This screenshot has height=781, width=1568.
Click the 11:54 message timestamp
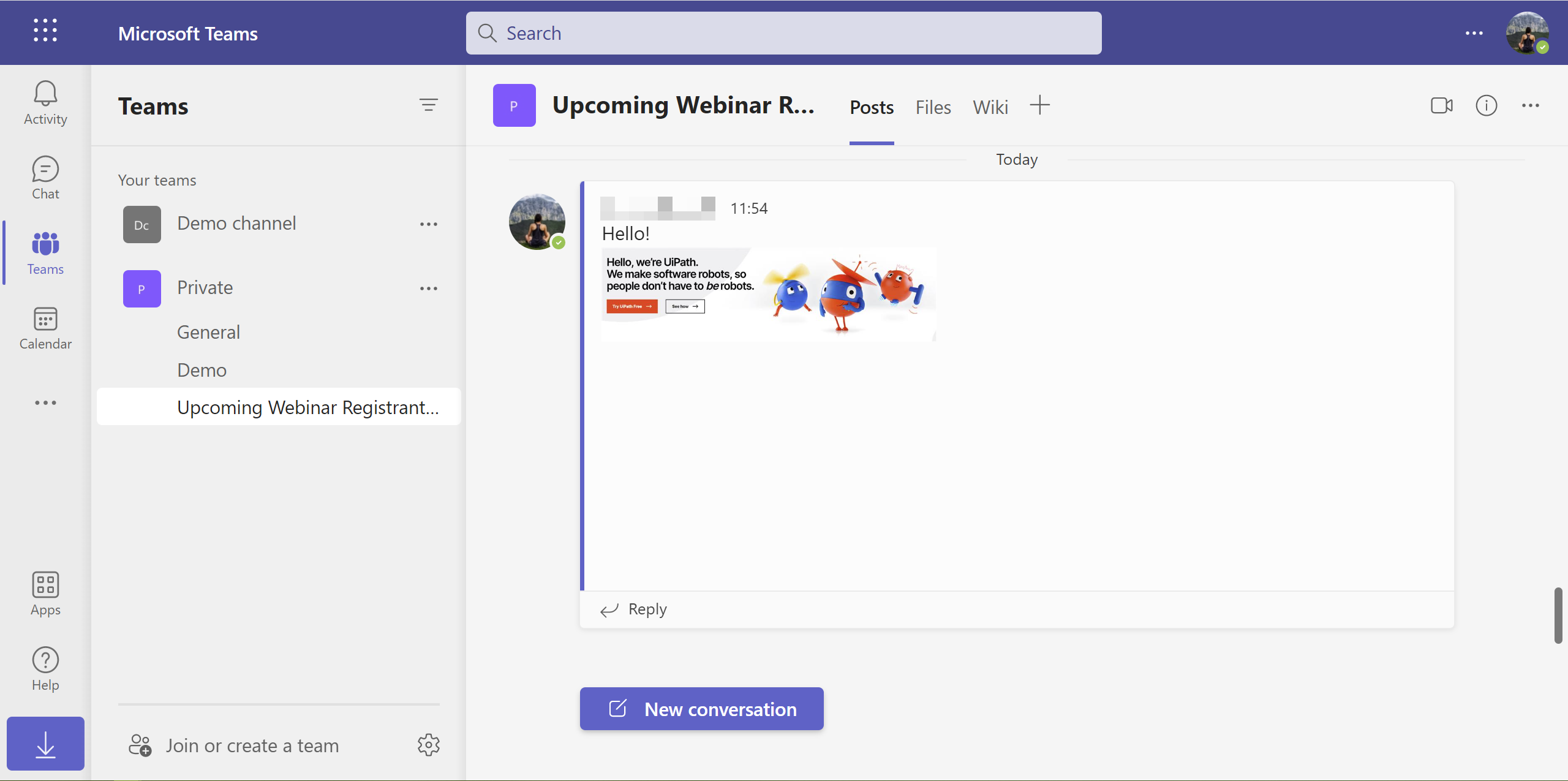tap(749, 208)
